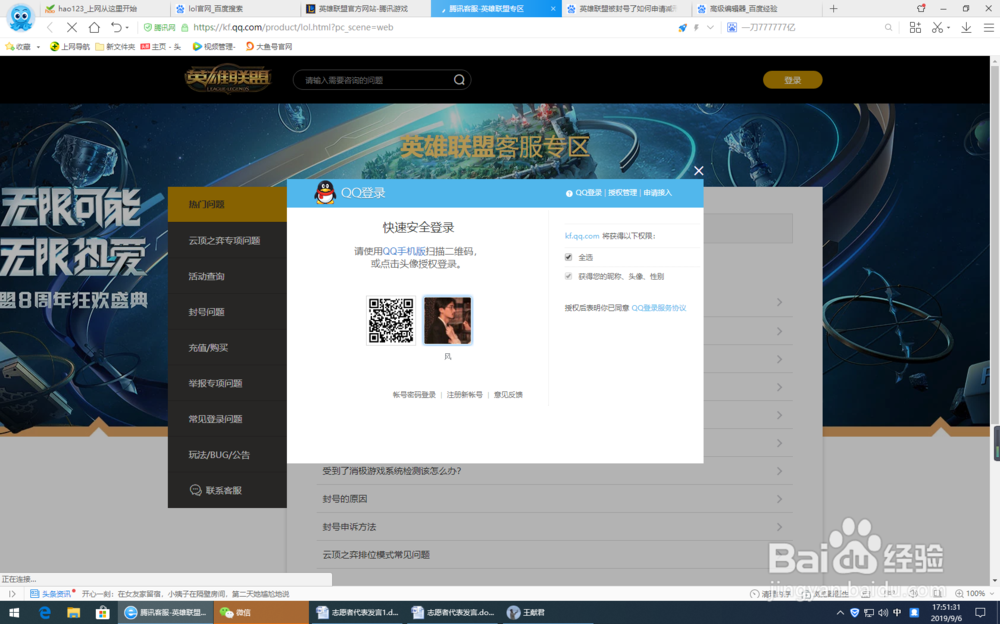The height and width of the screenshot is (624, 1000).
Task: Expand the favorites dropdown arrow
Action: pos(38,47)
